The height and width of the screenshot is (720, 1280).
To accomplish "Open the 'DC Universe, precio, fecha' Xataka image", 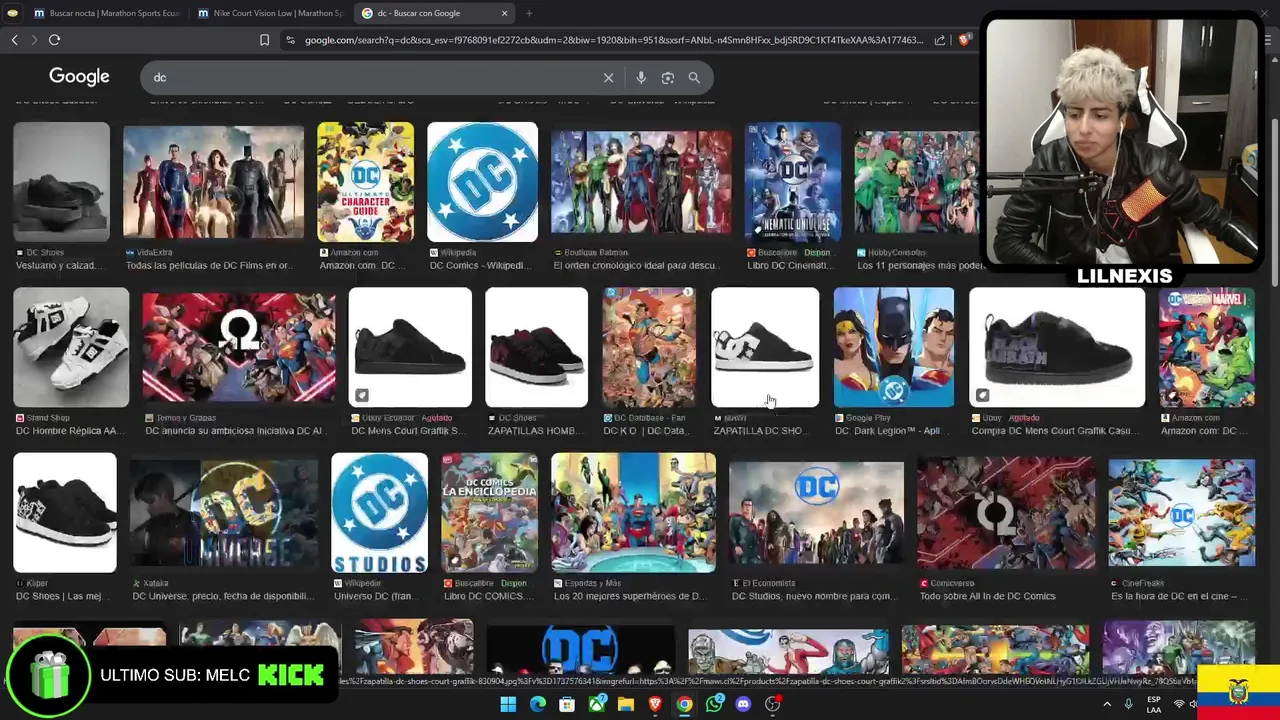I will pyautogui.click(x=224, y=513).
